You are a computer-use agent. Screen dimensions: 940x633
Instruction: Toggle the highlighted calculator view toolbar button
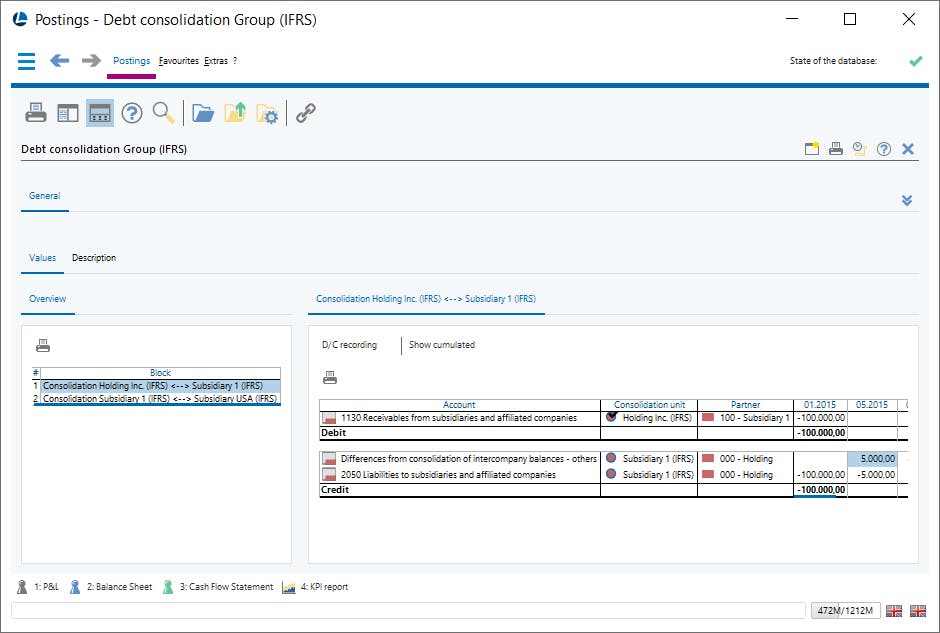tap(100, 113)
